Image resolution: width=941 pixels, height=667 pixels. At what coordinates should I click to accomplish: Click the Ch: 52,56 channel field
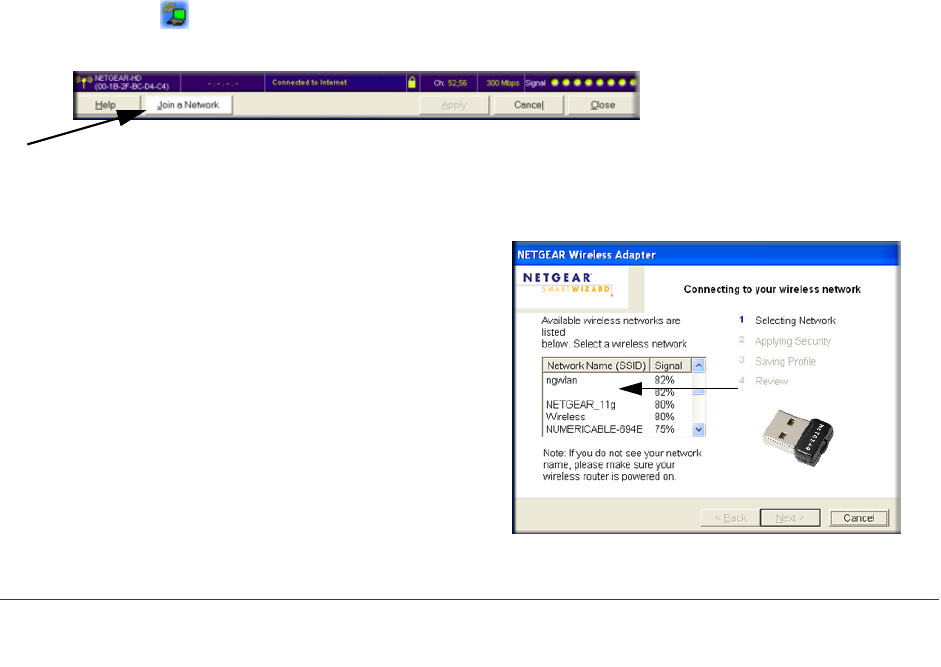pos(450,83)
